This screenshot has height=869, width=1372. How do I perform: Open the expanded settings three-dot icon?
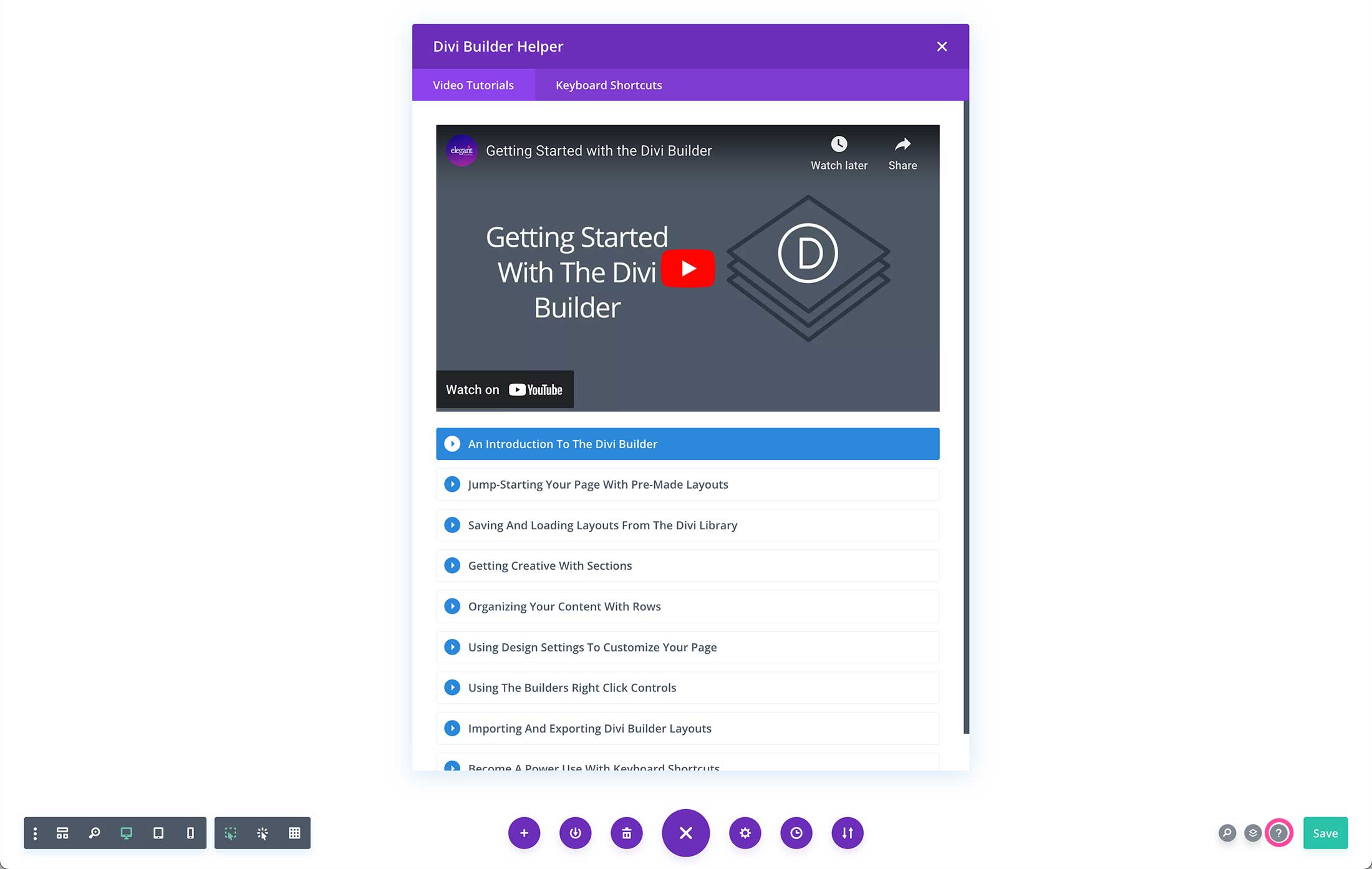tap(35, 833)
